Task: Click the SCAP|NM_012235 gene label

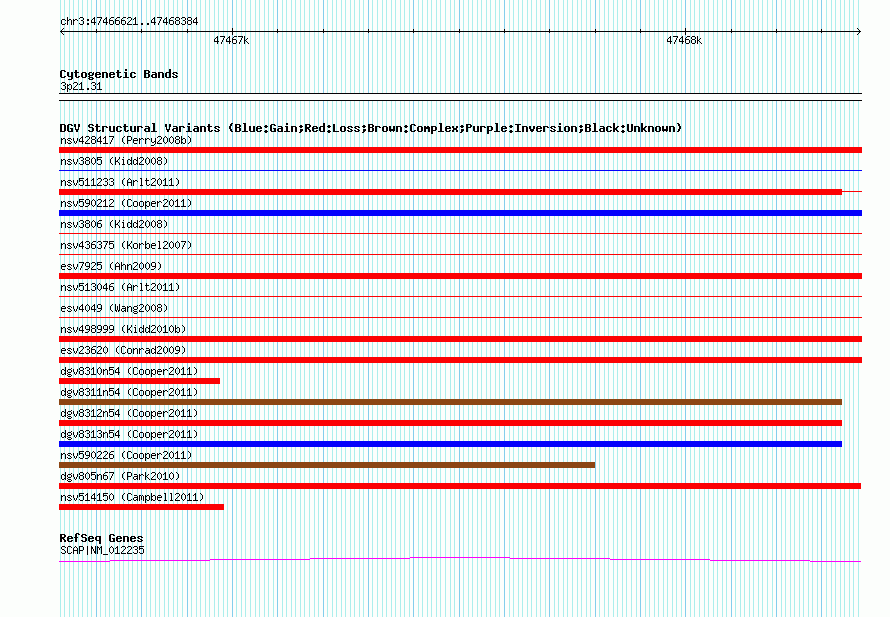Action: click(102, 551)
